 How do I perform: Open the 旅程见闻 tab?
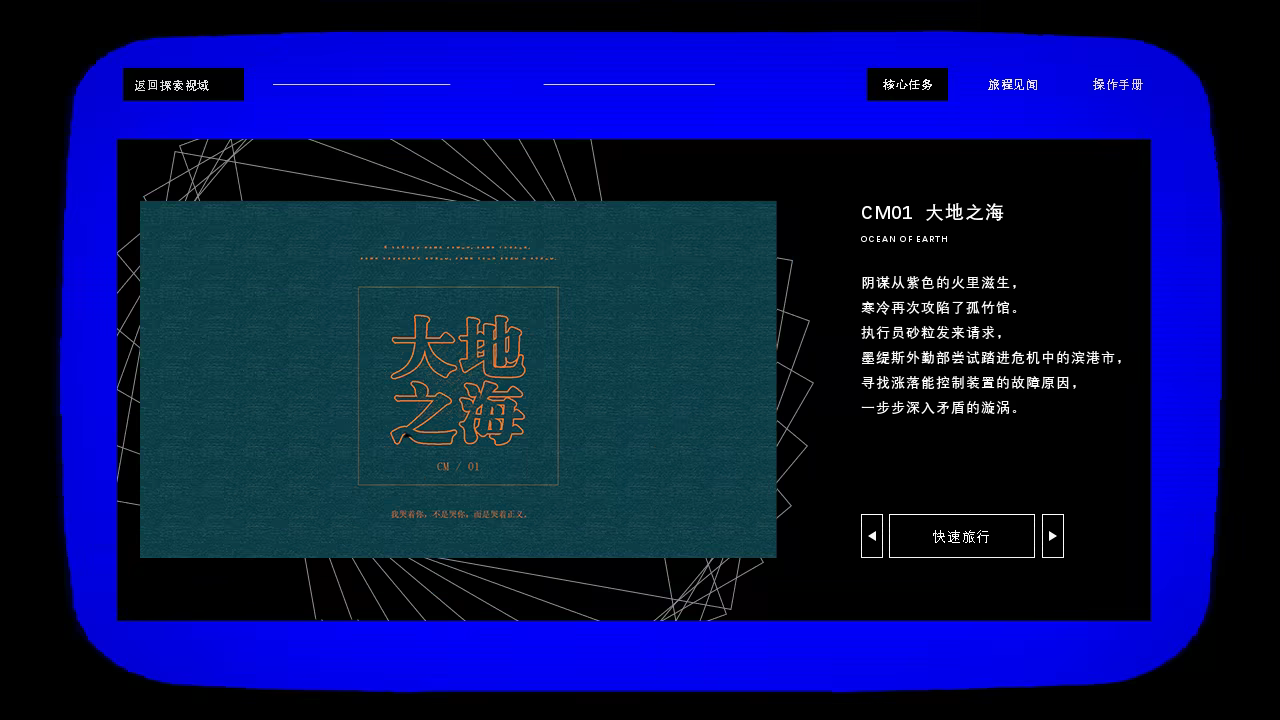pyautogui.click(x=1013, y=85)
